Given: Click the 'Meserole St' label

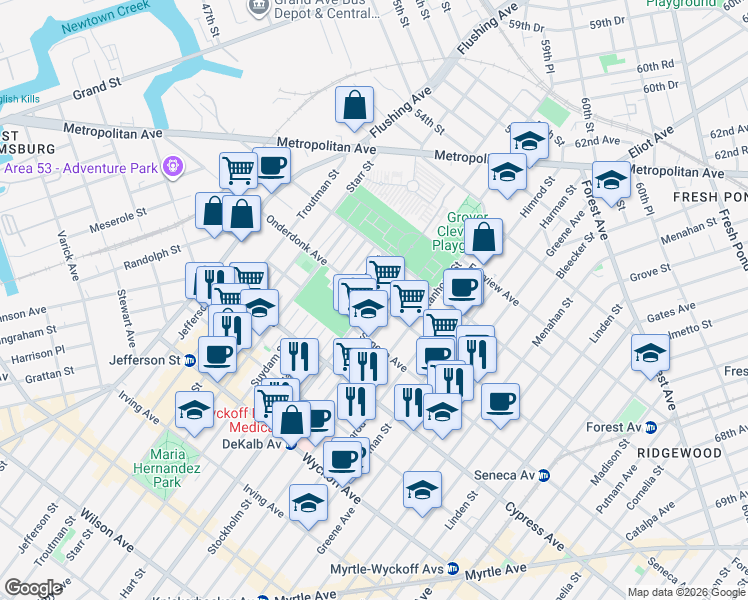Looking at the screenshot, I should tap(118, 221).
